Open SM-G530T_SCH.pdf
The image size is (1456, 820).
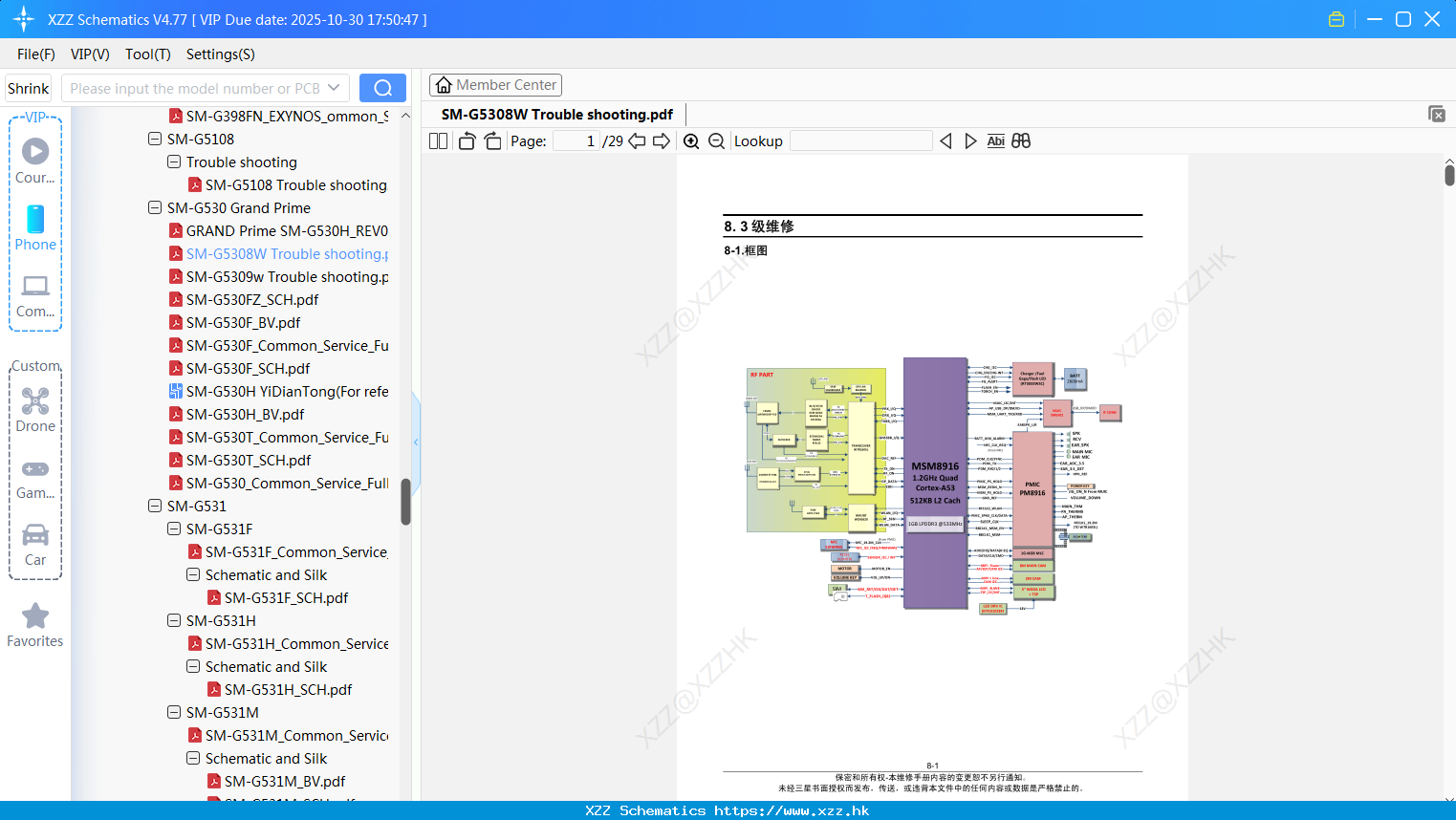click(239, 460)
